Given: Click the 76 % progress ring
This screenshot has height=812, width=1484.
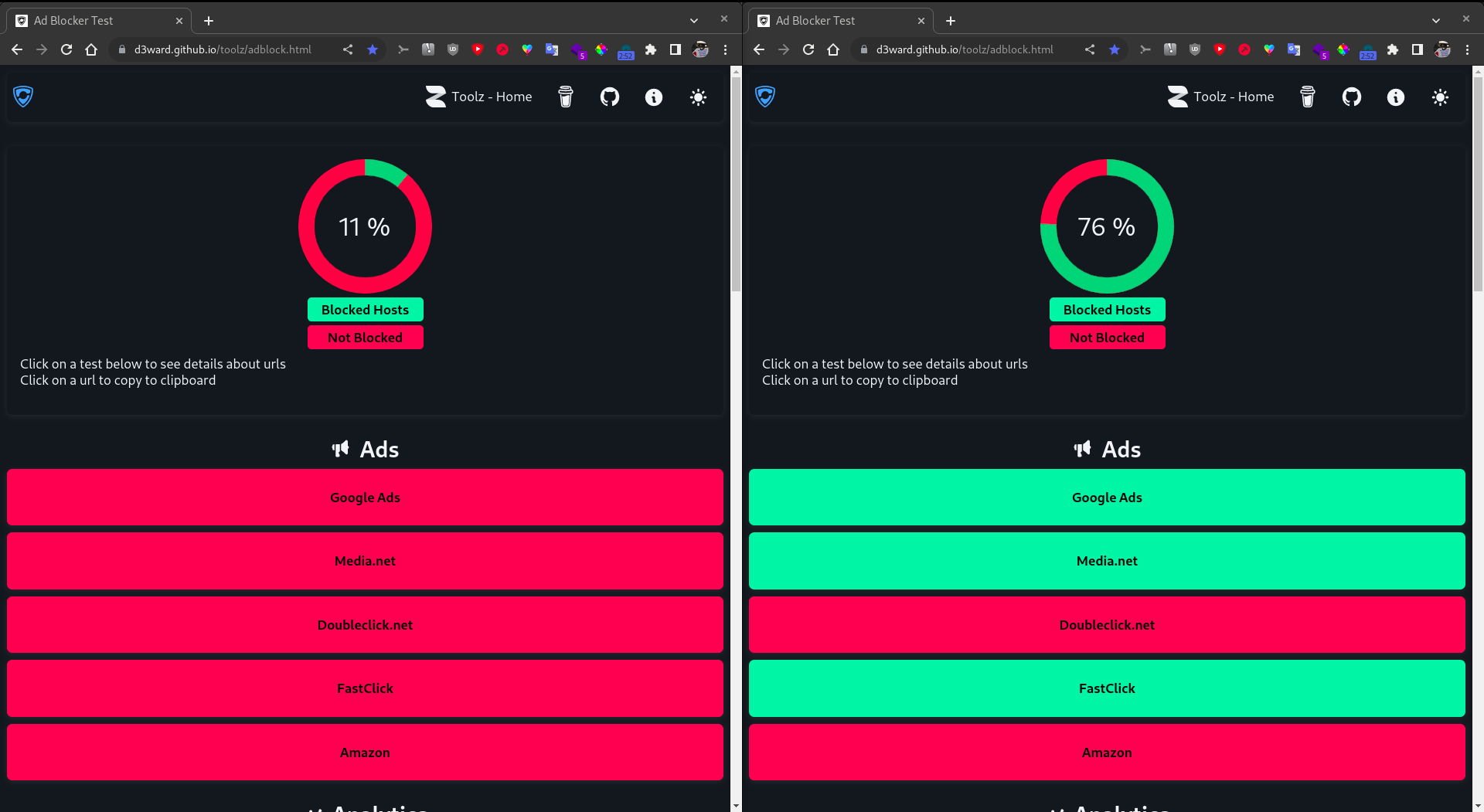Looking at the screenshot, I should click(1106, 226).
